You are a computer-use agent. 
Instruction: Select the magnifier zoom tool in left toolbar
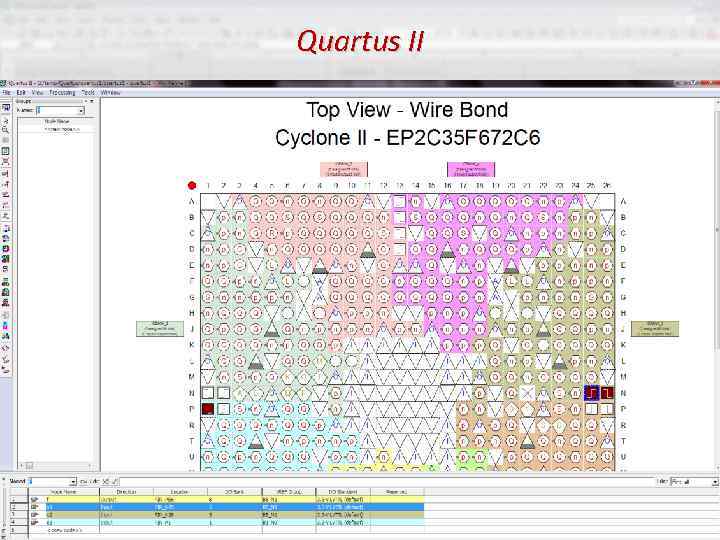[6, 130]
